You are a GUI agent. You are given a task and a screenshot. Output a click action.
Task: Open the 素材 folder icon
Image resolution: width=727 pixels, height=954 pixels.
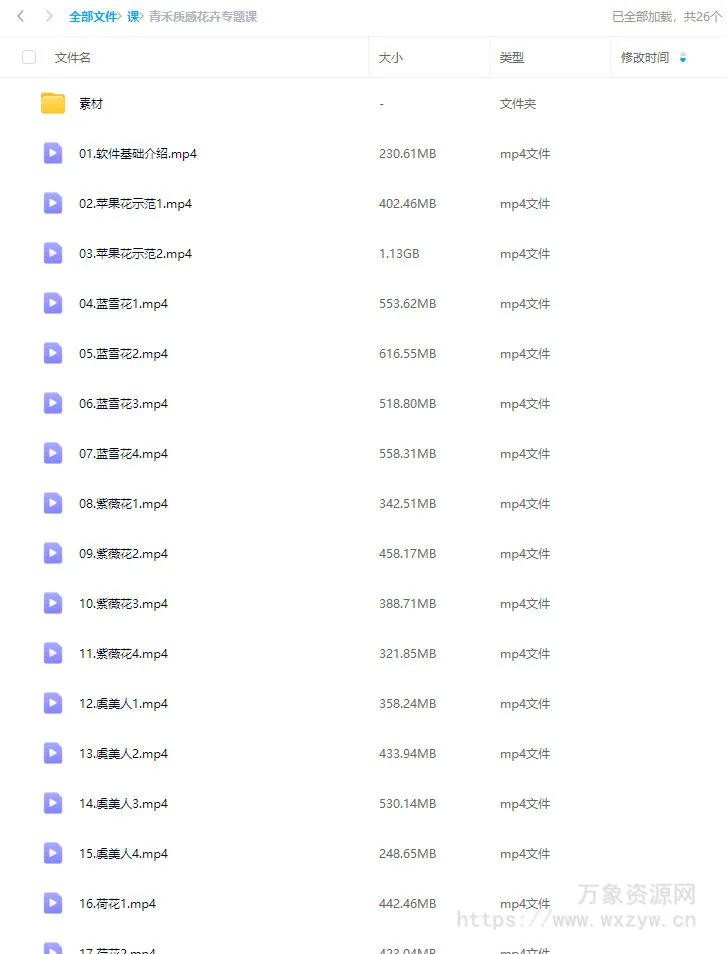tap(53, 103)
